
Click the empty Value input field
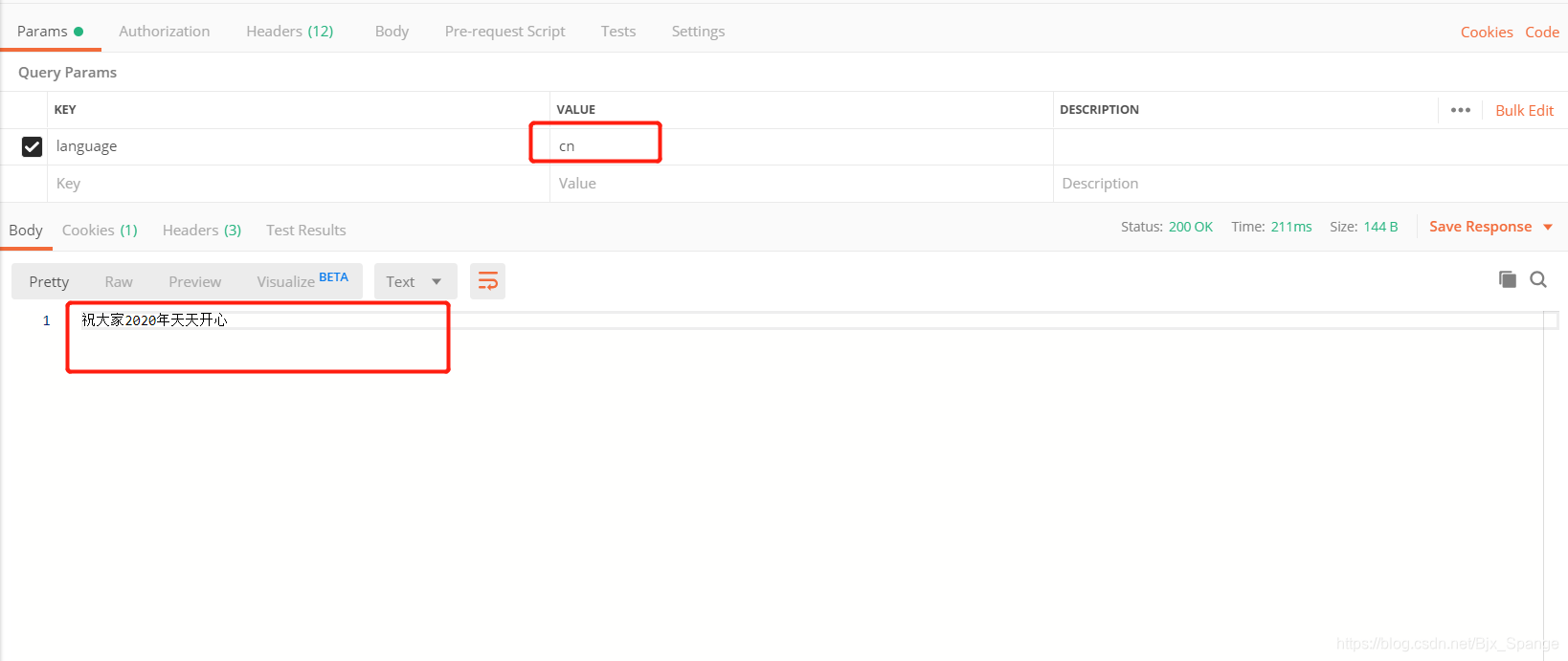(801, 183)
